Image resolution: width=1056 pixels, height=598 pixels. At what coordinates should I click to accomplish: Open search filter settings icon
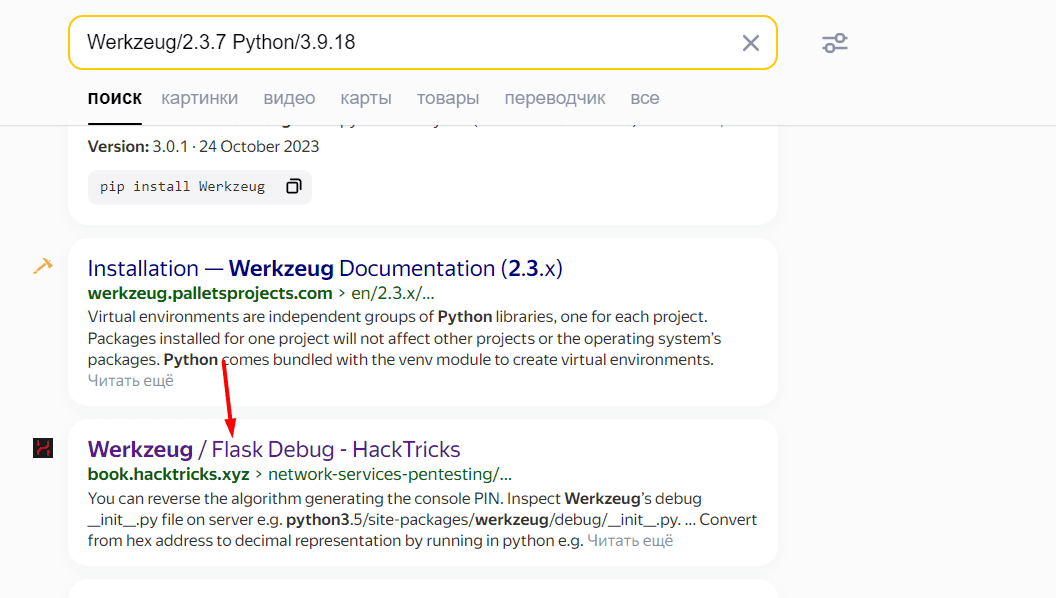pyautogui.click(x=834, y=43)
